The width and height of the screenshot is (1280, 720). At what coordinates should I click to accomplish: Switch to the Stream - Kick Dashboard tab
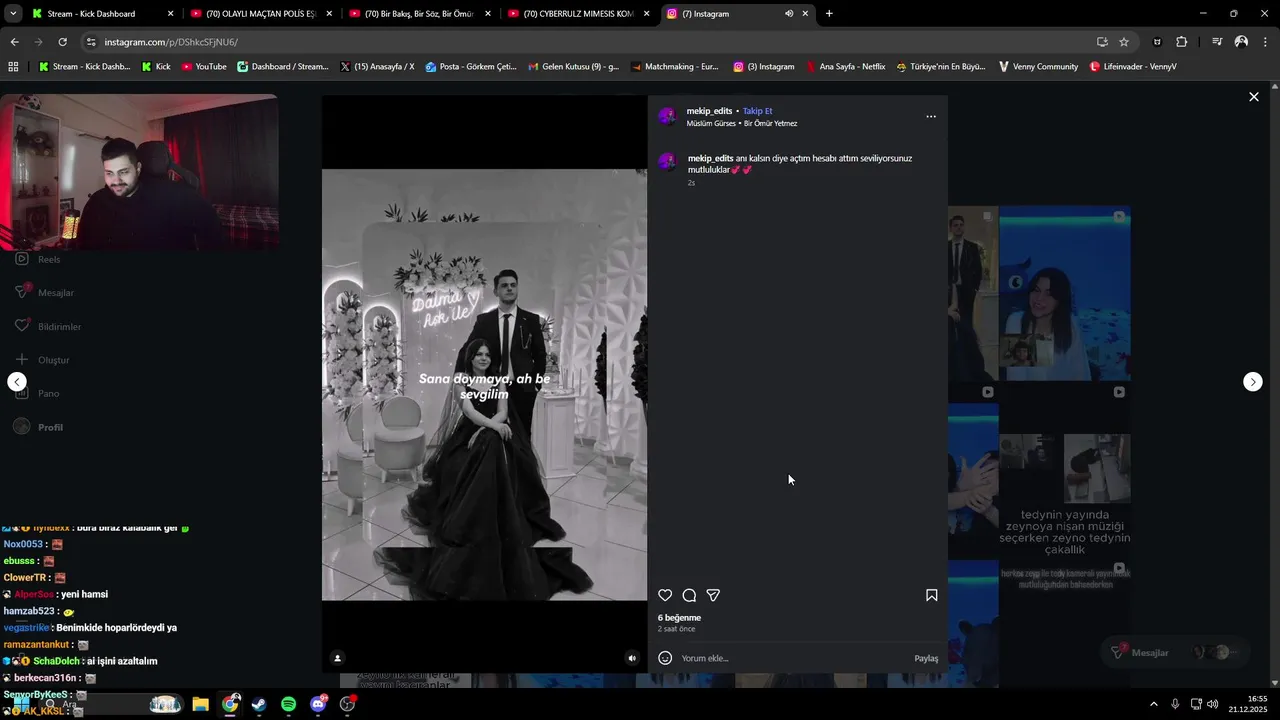tap(100, 14)
